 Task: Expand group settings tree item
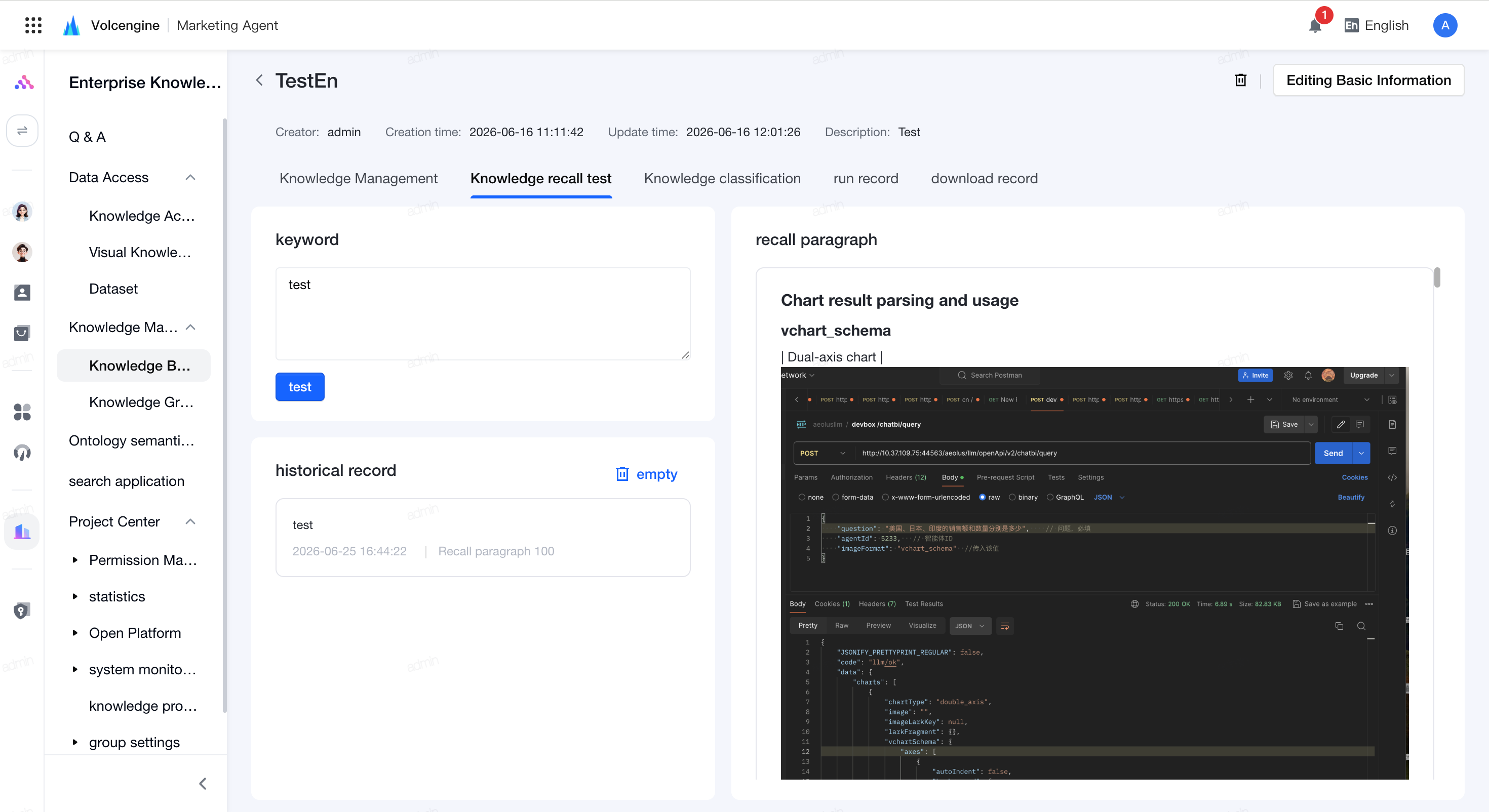[75, 742]
